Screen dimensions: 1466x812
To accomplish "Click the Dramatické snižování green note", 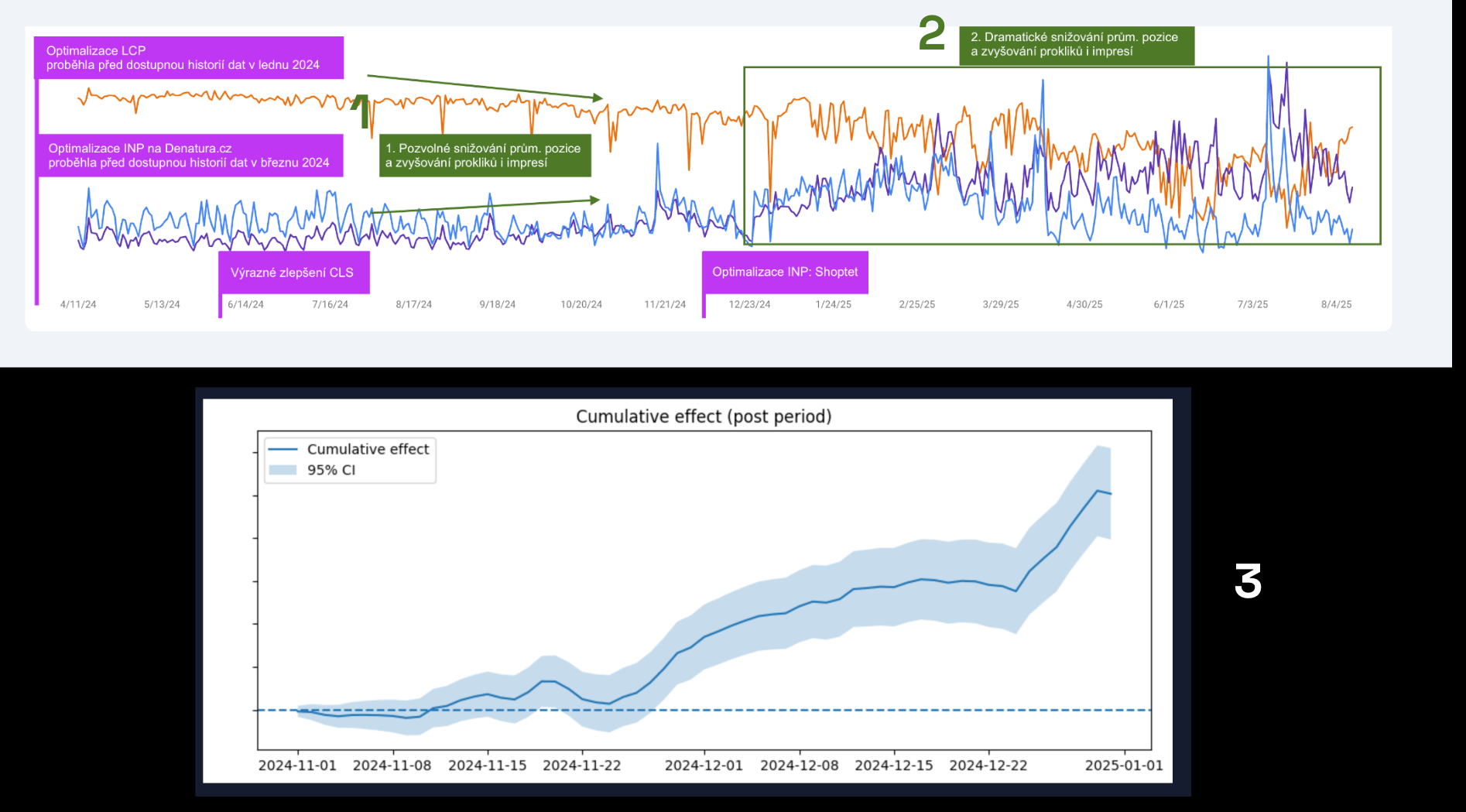I will click(1076, 45).
